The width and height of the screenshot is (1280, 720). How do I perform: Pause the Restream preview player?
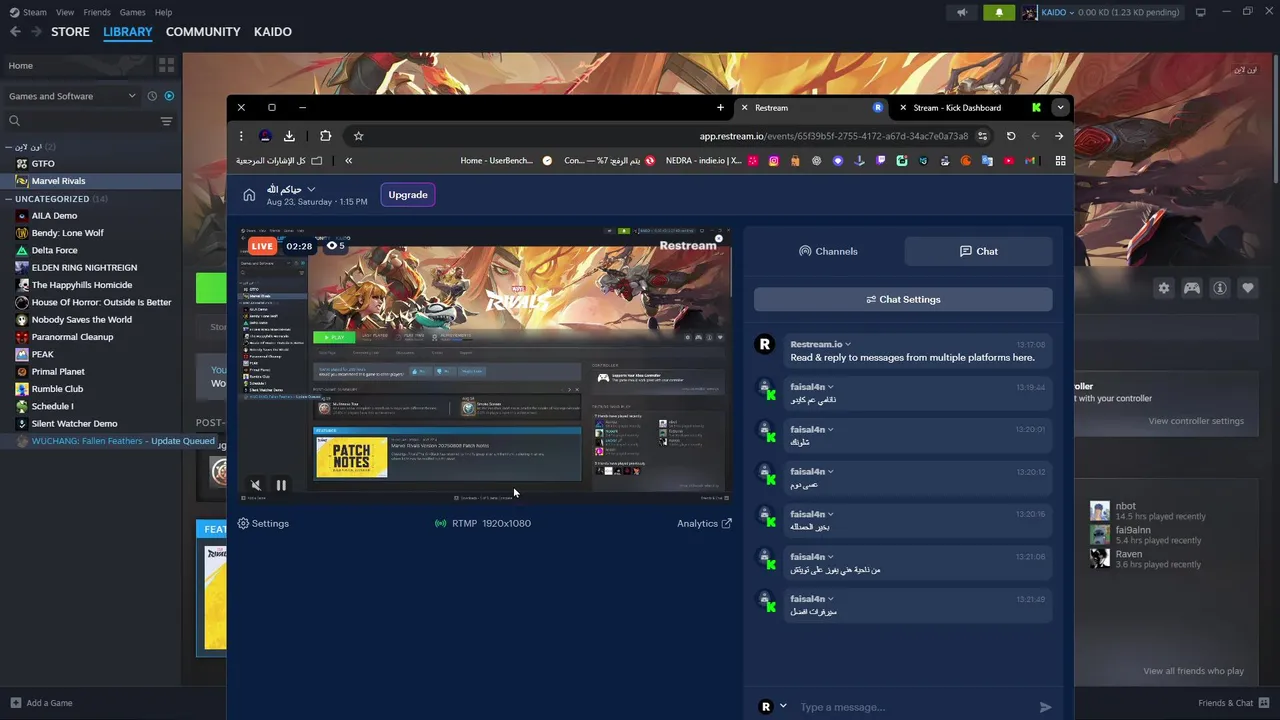coord(281,485)
